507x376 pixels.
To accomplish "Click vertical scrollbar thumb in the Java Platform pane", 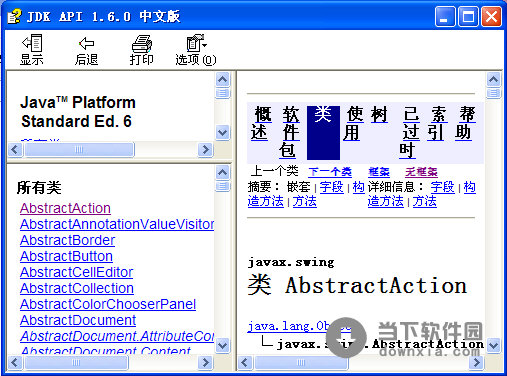I will point(222,93).
